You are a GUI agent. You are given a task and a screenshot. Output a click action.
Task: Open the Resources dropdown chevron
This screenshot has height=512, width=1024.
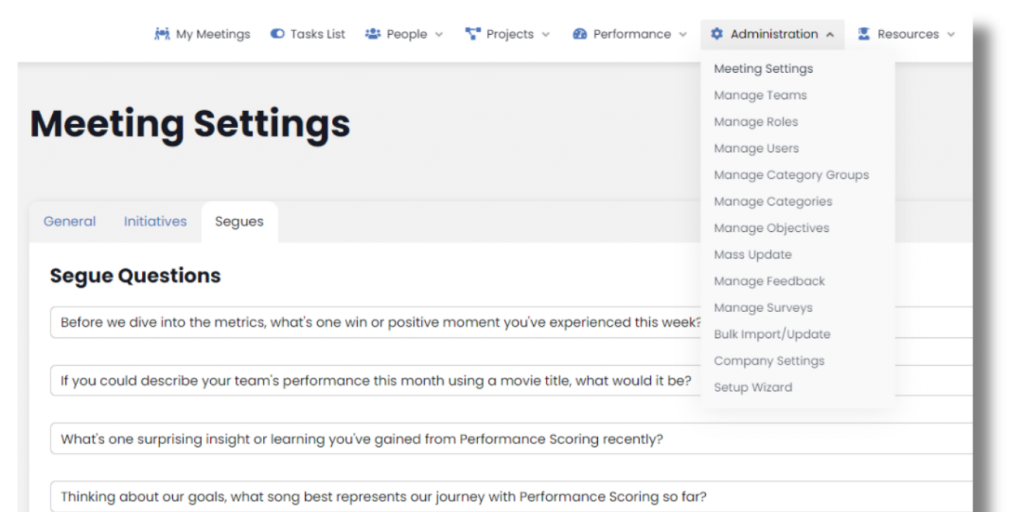[950, 35]
